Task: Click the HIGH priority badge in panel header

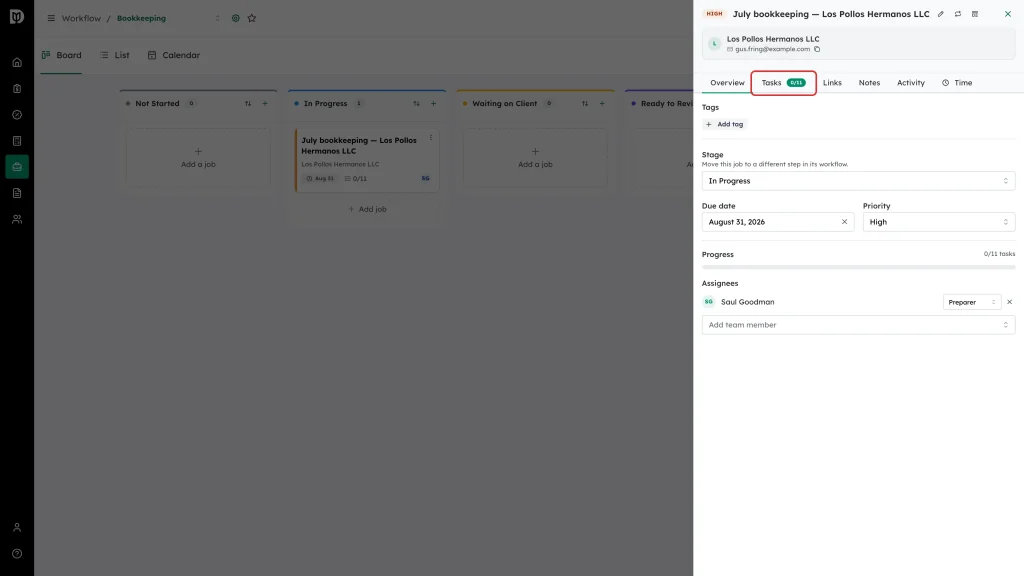Action: 714,14
